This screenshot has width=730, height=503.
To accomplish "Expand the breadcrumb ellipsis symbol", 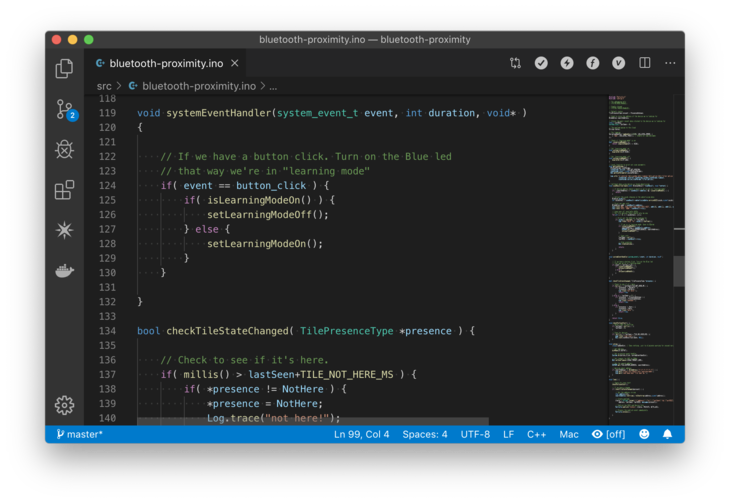I will 273,86.
